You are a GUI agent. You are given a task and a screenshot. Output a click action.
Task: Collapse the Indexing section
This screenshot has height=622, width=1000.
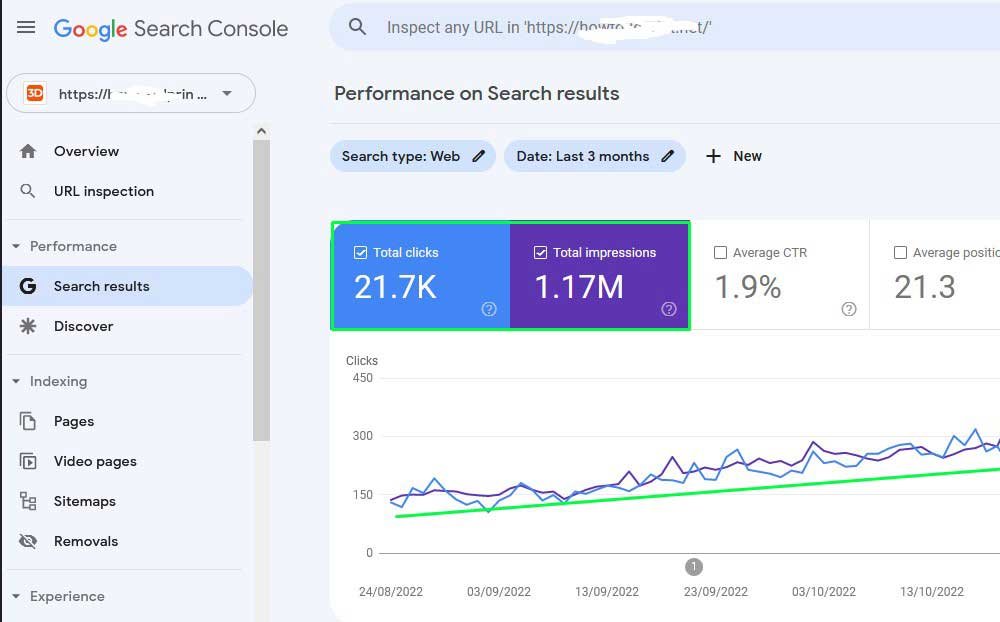click(x=16, y=381)
